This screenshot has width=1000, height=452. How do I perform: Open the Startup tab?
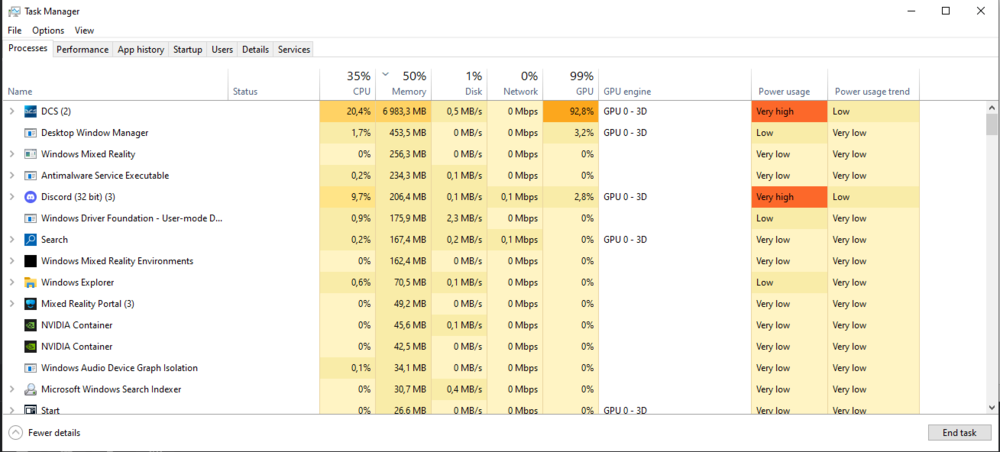click(187, 49)
